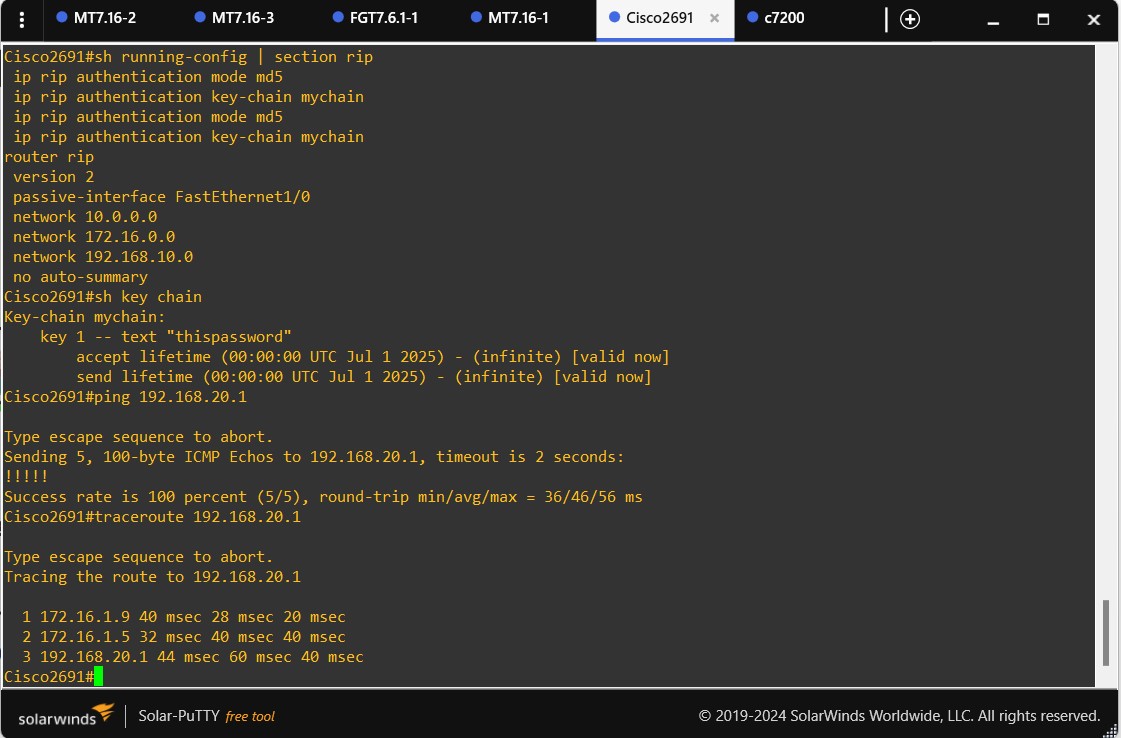Open the Solar-PuTTY three-dot menu

click(21, 19)
